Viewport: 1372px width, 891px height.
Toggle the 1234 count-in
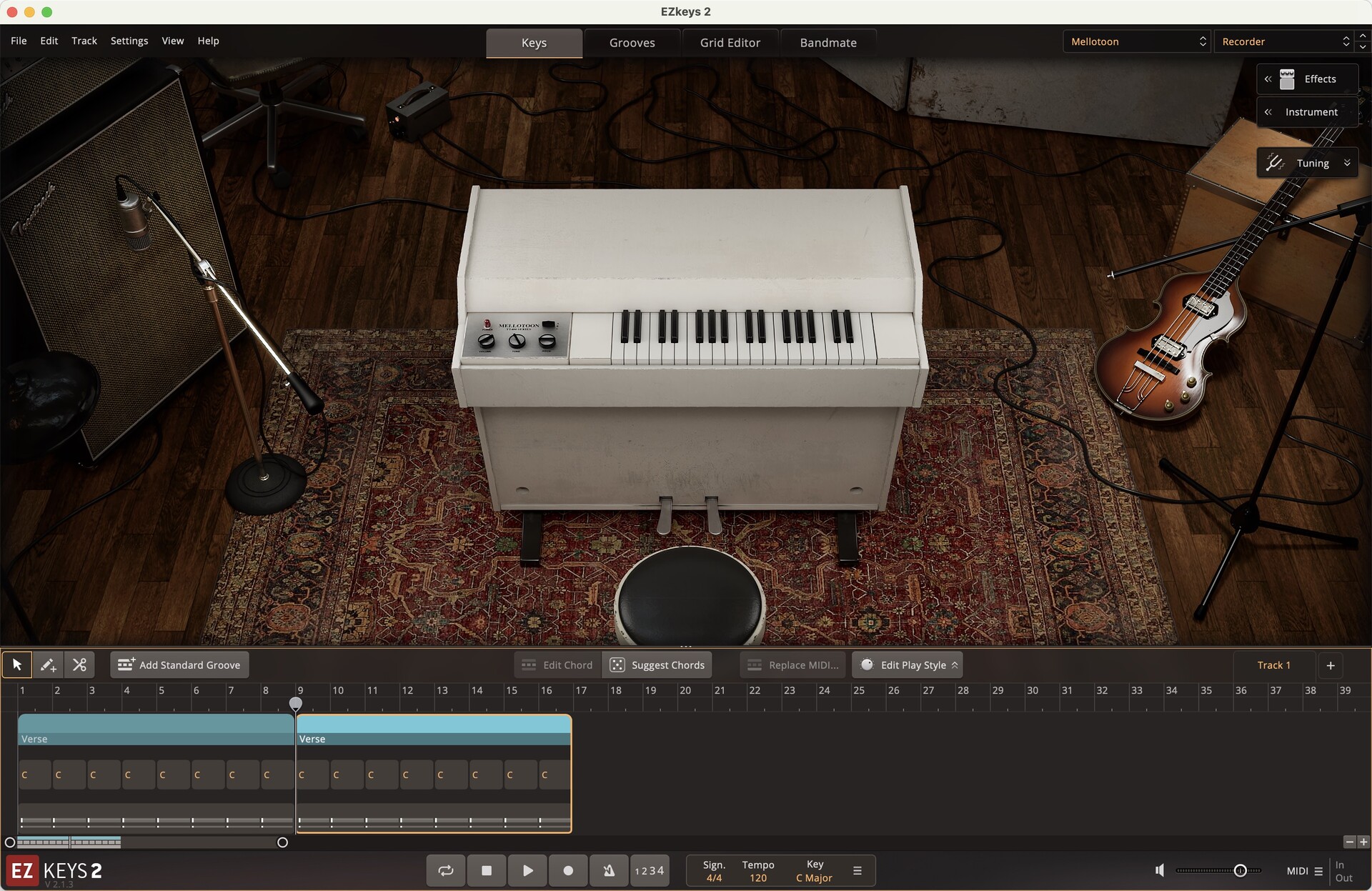tap(650, 870)
